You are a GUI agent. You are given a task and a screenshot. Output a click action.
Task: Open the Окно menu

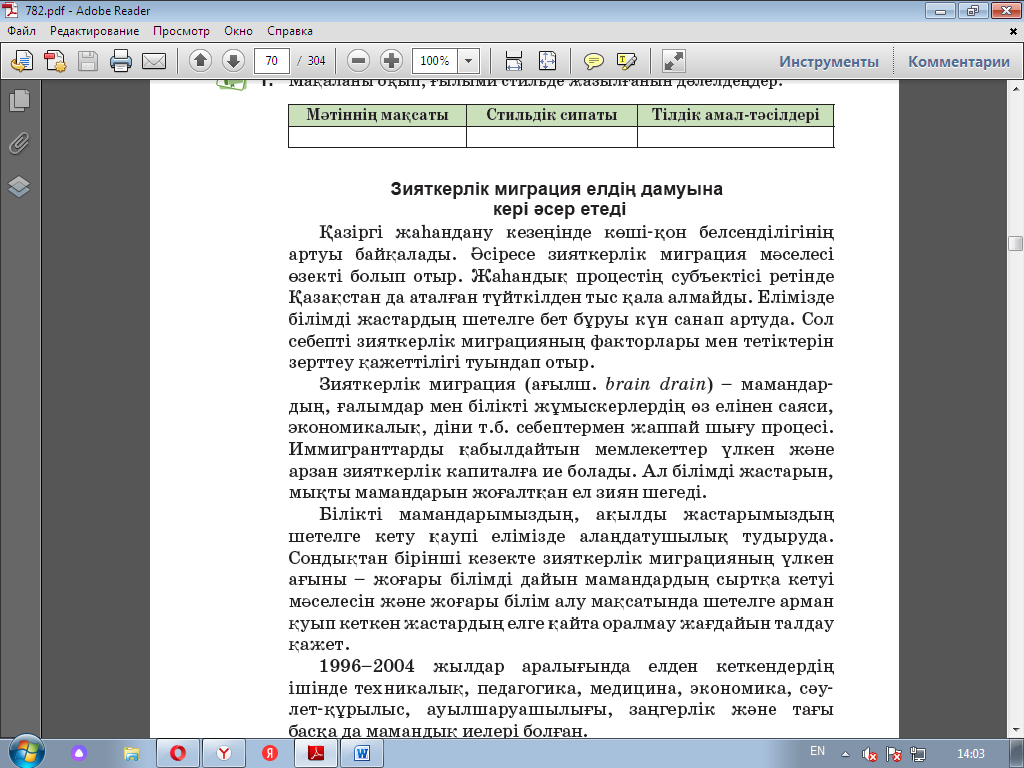coord(238,31)
